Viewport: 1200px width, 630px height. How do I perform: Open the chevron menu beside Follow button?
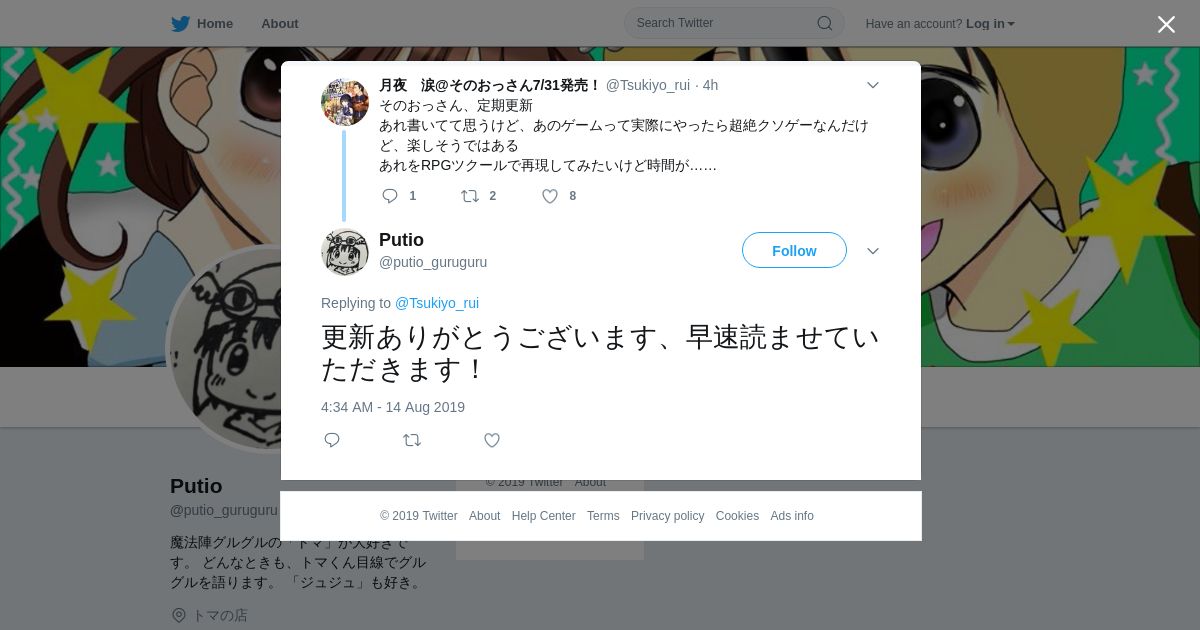click(873, 251)
